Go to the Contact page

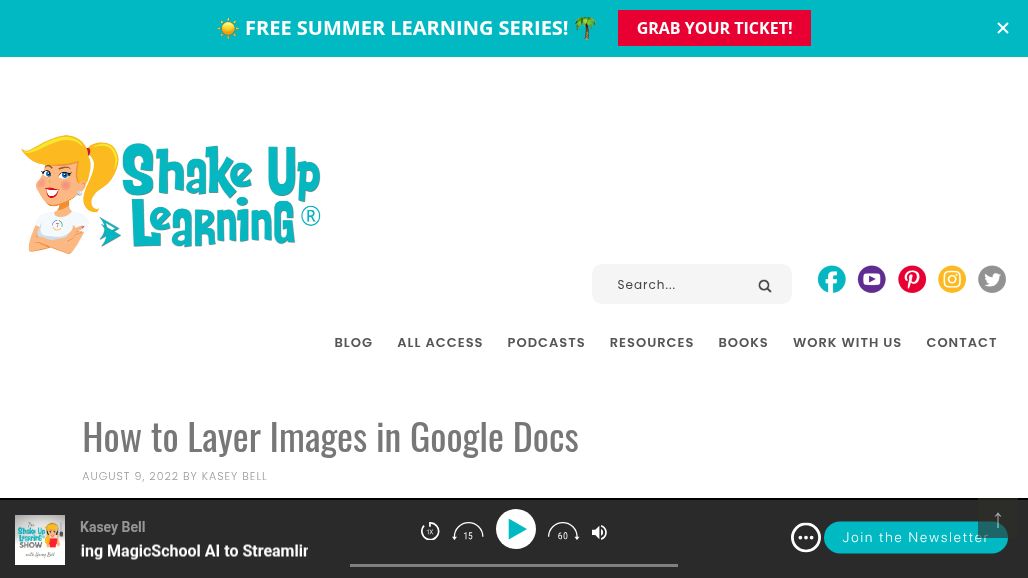961,343
